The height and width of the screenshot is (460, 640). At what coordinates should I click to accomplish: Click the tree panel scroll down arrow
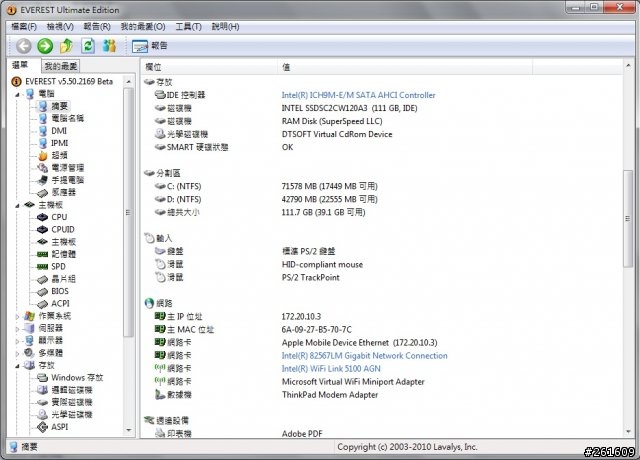pyautogui.click(x=129, y=430)
